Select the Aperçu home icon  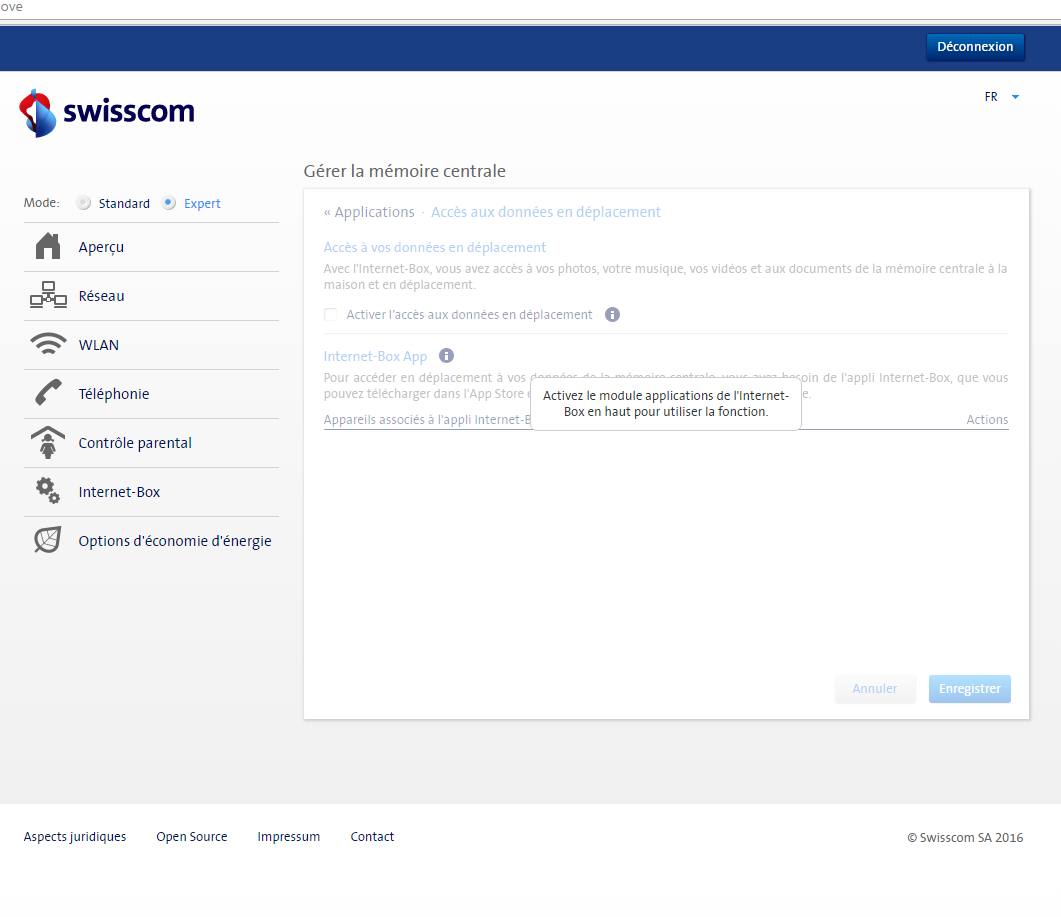click(x=47, y=246)
